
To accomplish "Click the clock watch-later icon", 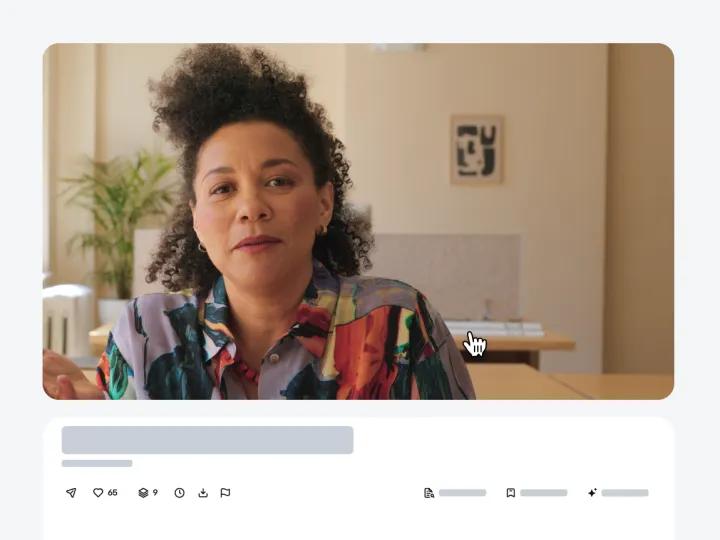I will (180, 493).
